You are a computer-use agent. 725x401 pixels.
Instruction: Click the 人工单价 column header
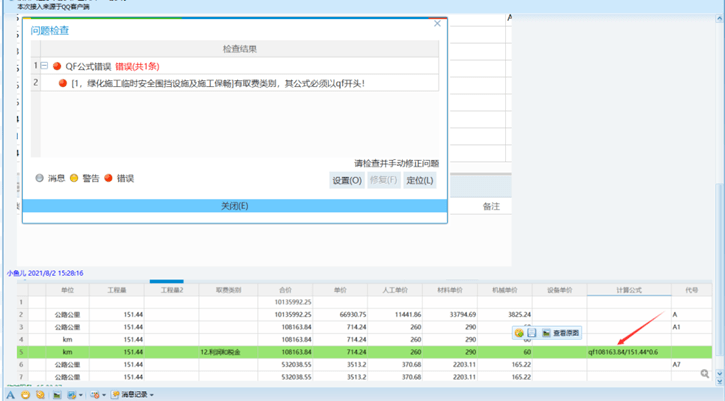pyautogui.click(x=395, y=290)
